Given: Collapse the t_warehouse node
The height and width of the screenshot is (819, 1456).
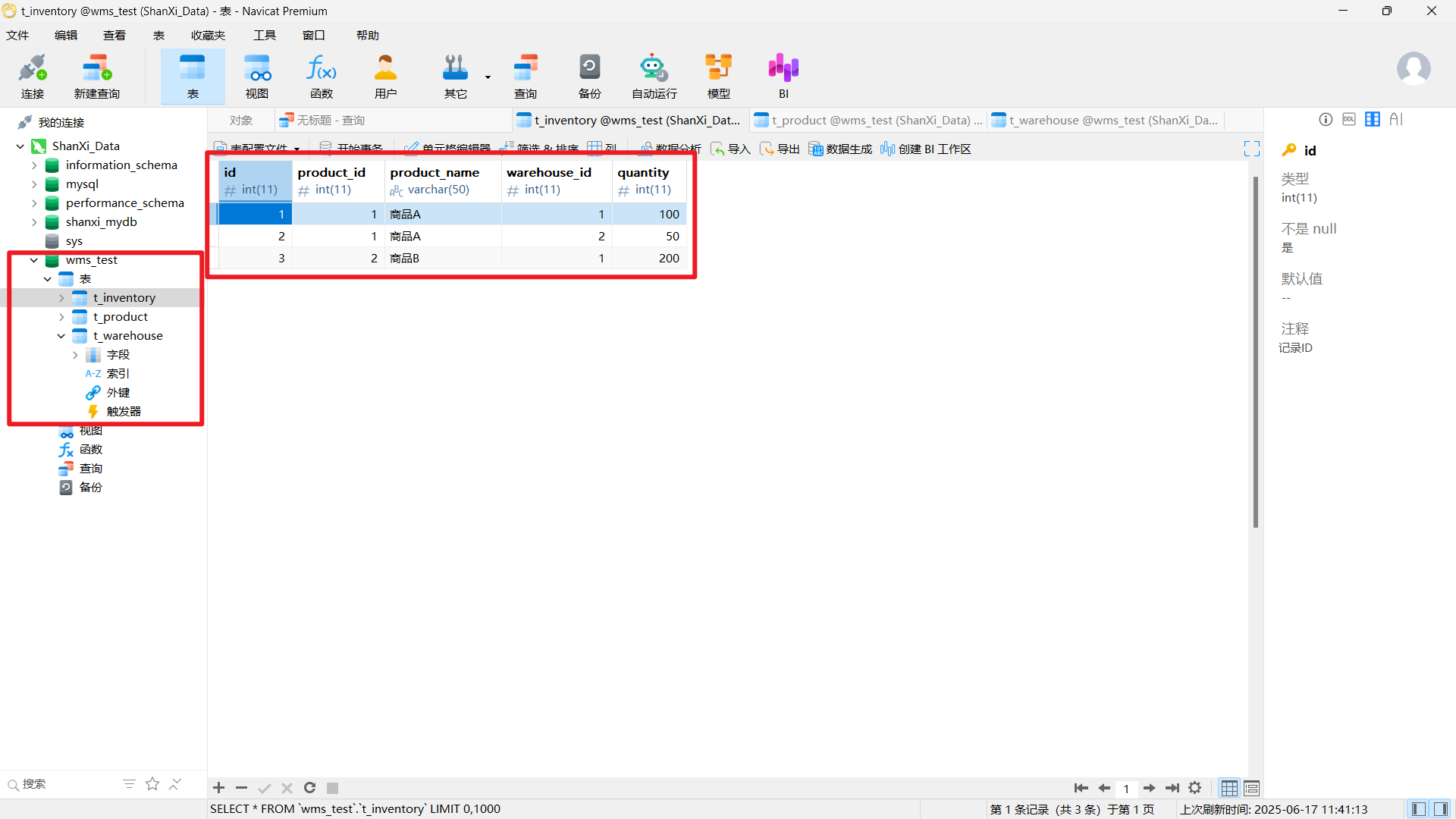Looking at the screenshot, I should (61, 335).
